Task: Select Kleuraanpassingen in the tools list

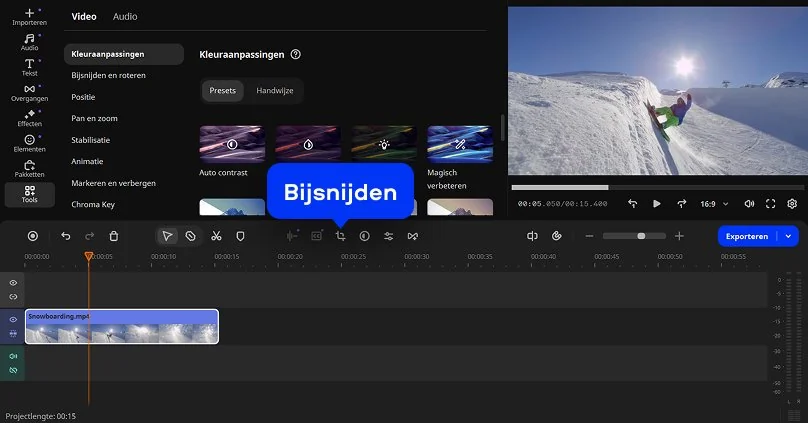Action: (x=124, y=54)
